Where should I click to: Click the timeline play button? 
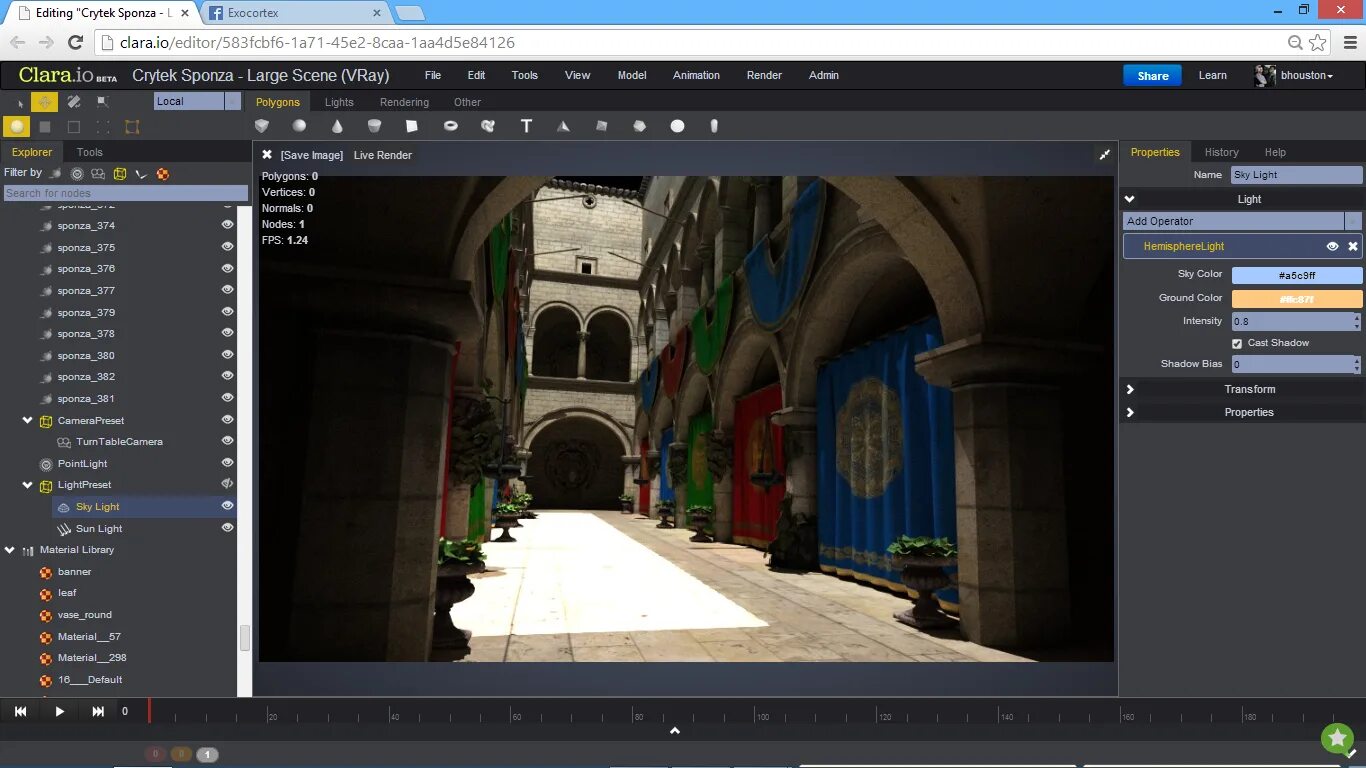(59, 711)
